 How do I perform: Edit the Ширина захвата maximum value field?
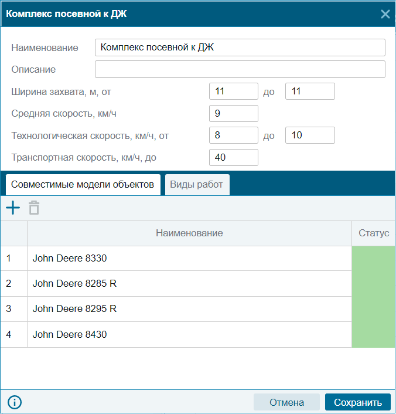[310, 91]
